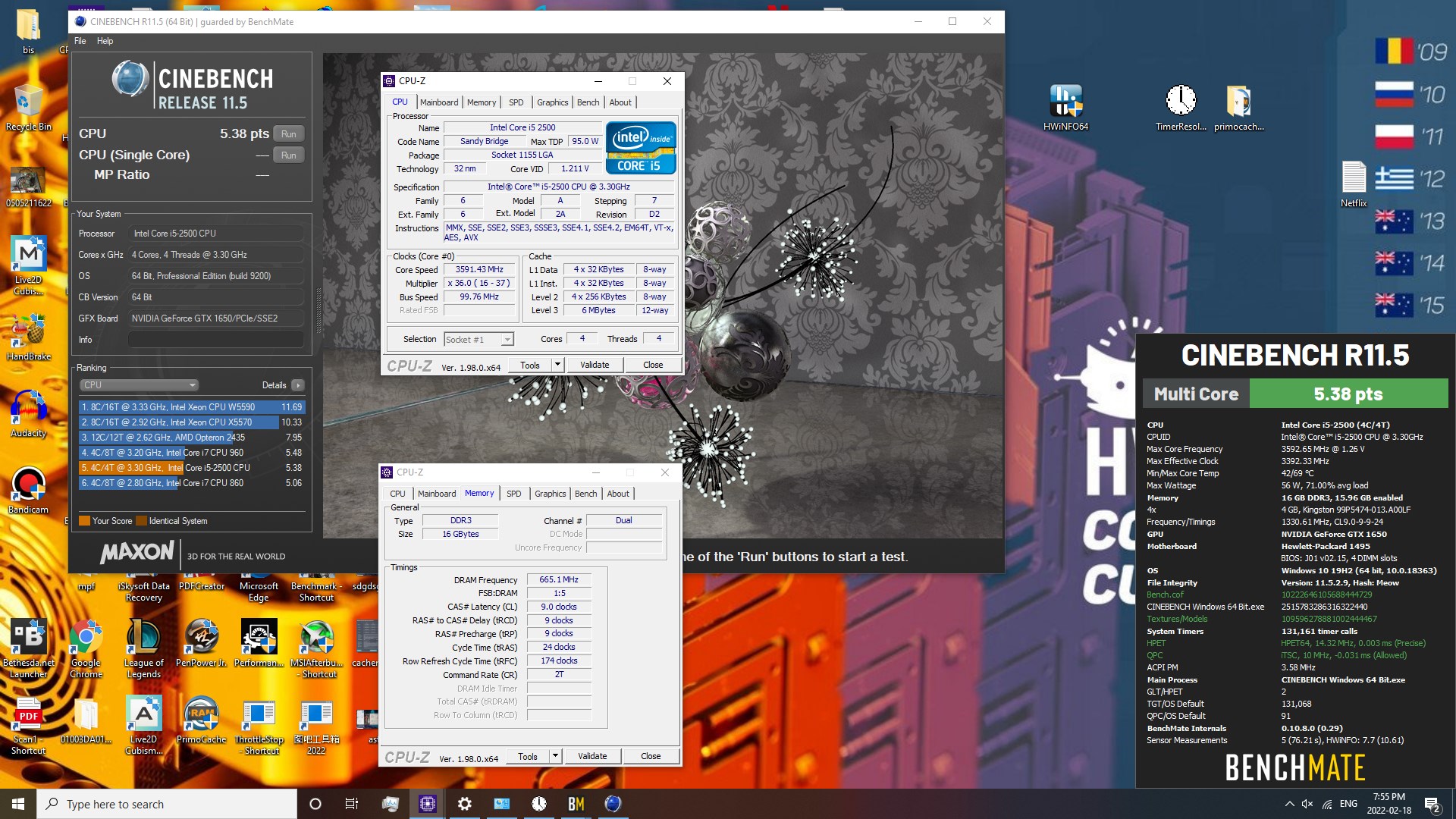The height and width of the screenshot is (819, 1456).
Task: Open the Recycle Bin
Action: coord(28,106)
